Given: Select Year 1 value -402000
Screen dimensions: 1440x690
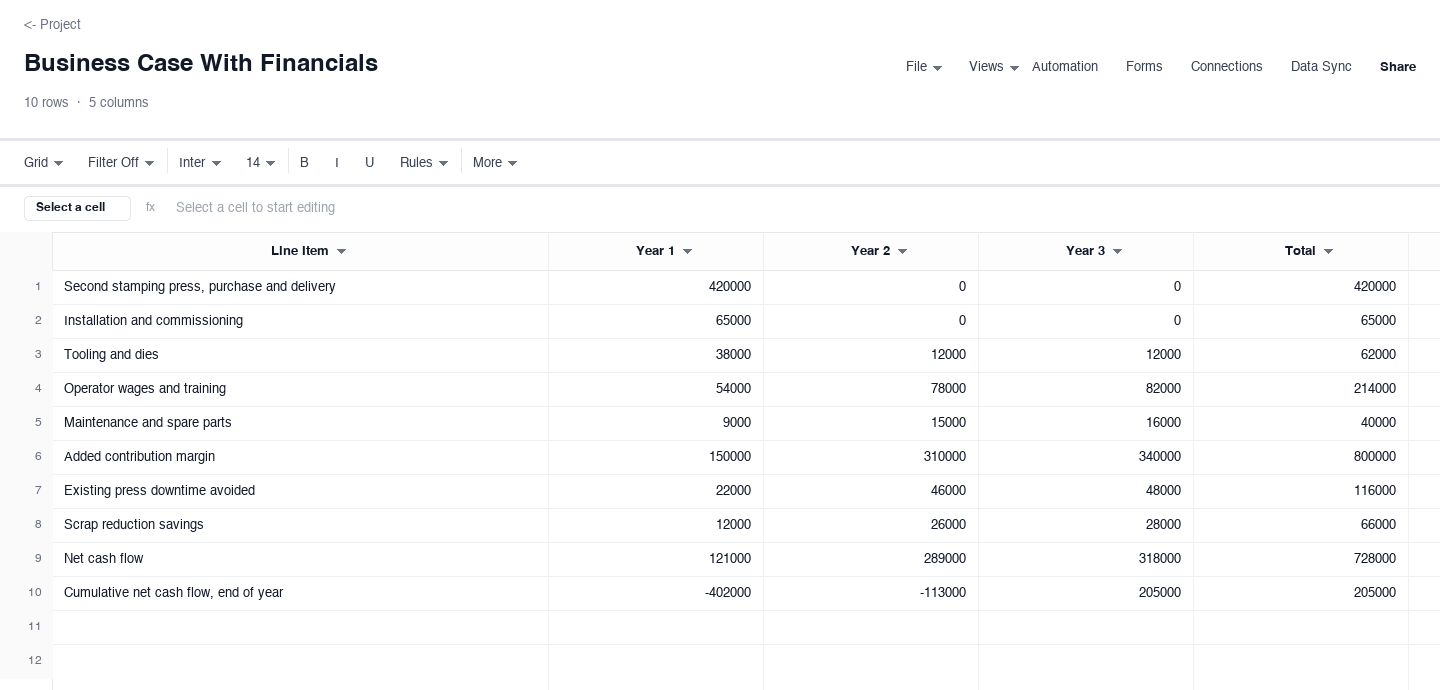Looking at the screenshot, I should point(656,593).
